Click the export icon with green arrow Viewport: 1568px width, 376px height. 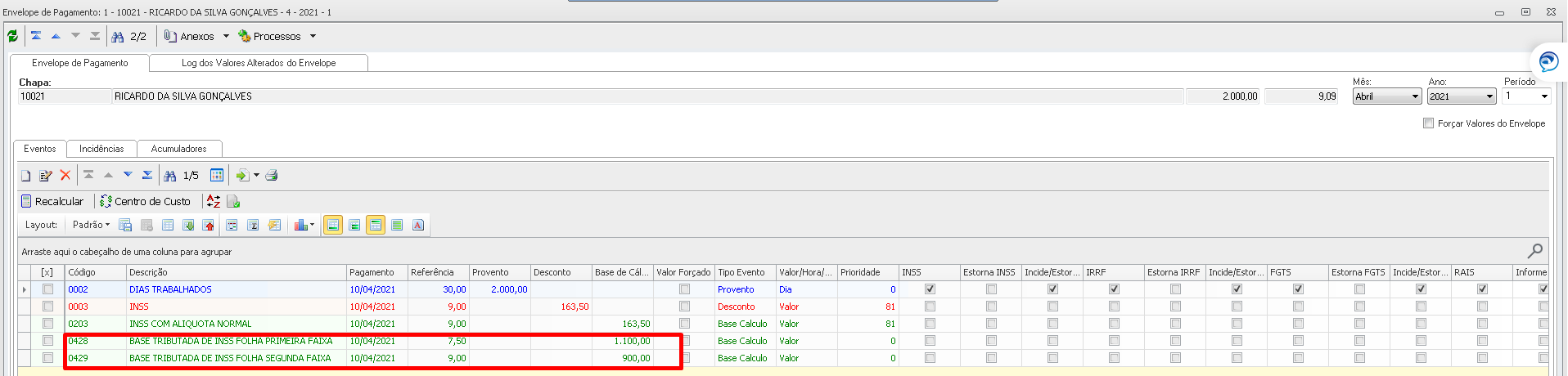[242, 175]
